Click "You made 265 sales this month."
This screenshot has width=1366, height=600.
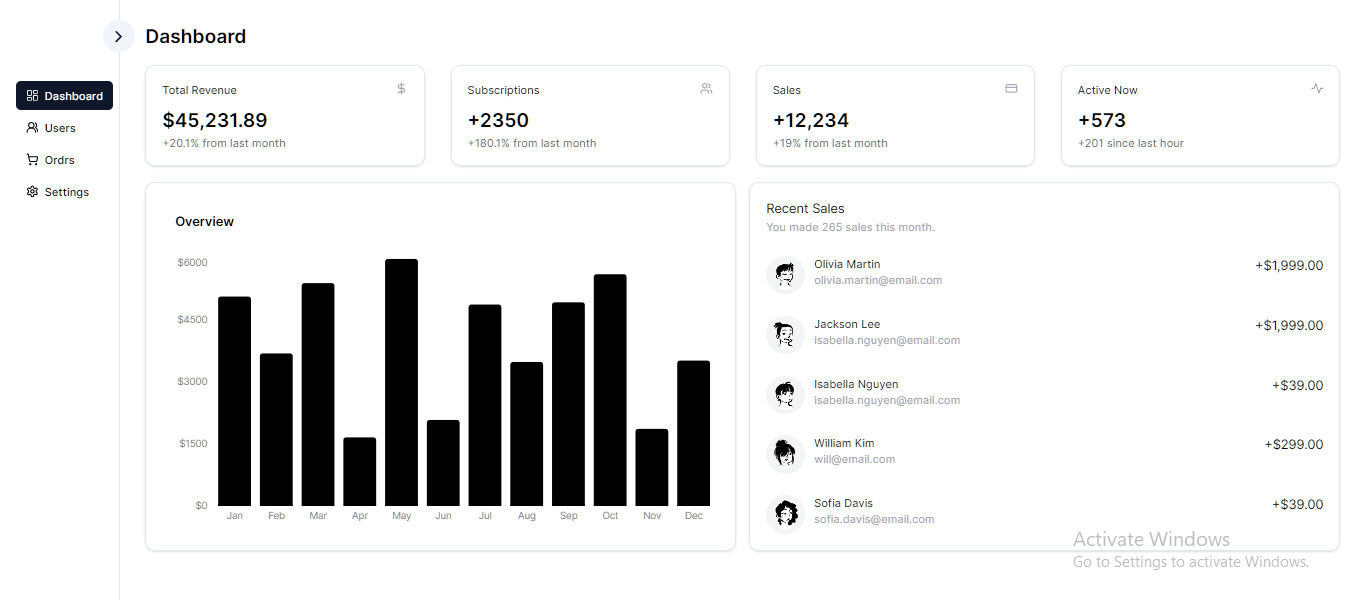851,227
